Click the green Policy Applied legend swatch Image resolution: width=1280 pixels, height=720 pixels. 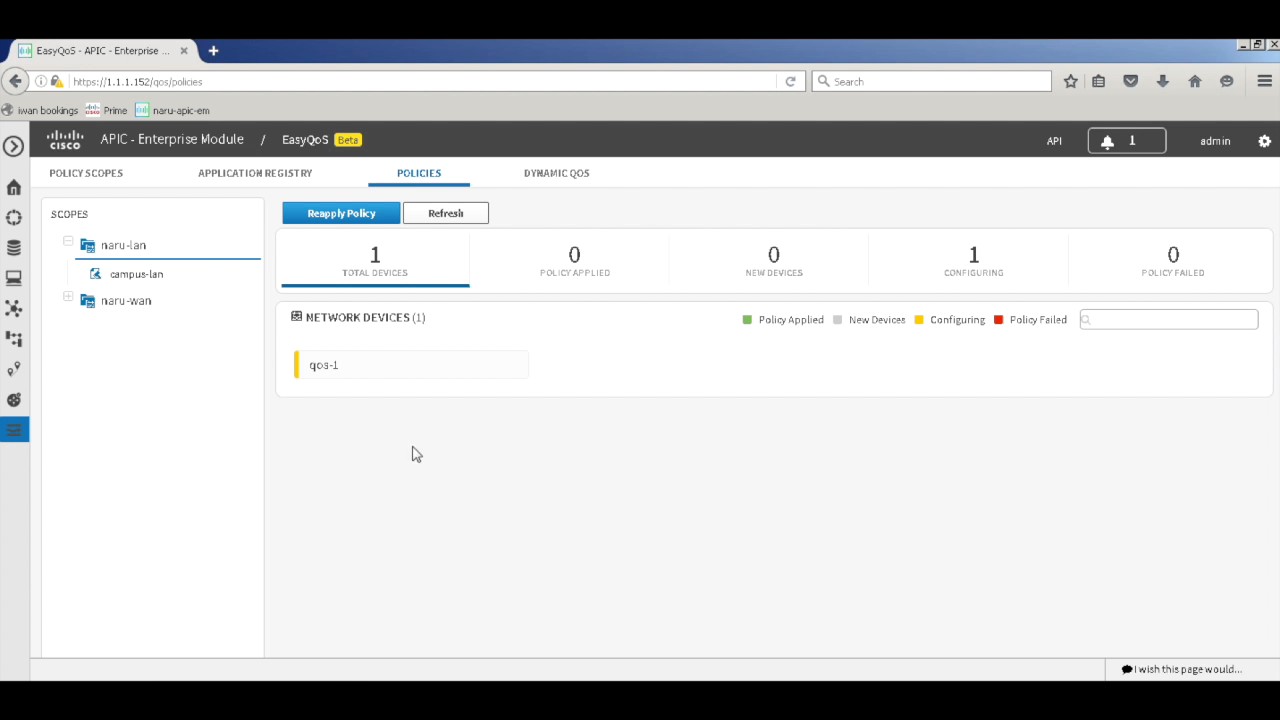coord(747,320)
